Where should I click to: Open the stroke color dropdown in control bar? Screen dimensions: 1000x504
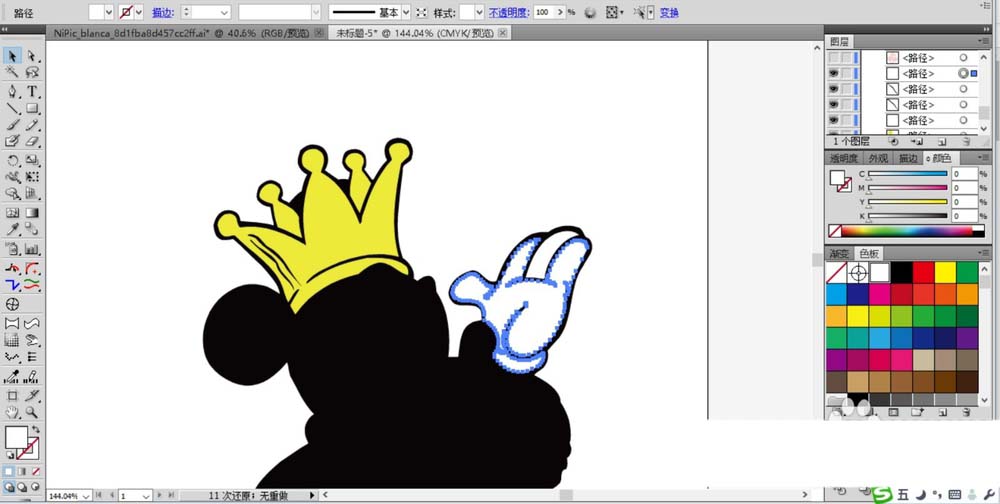coord(138,12)
